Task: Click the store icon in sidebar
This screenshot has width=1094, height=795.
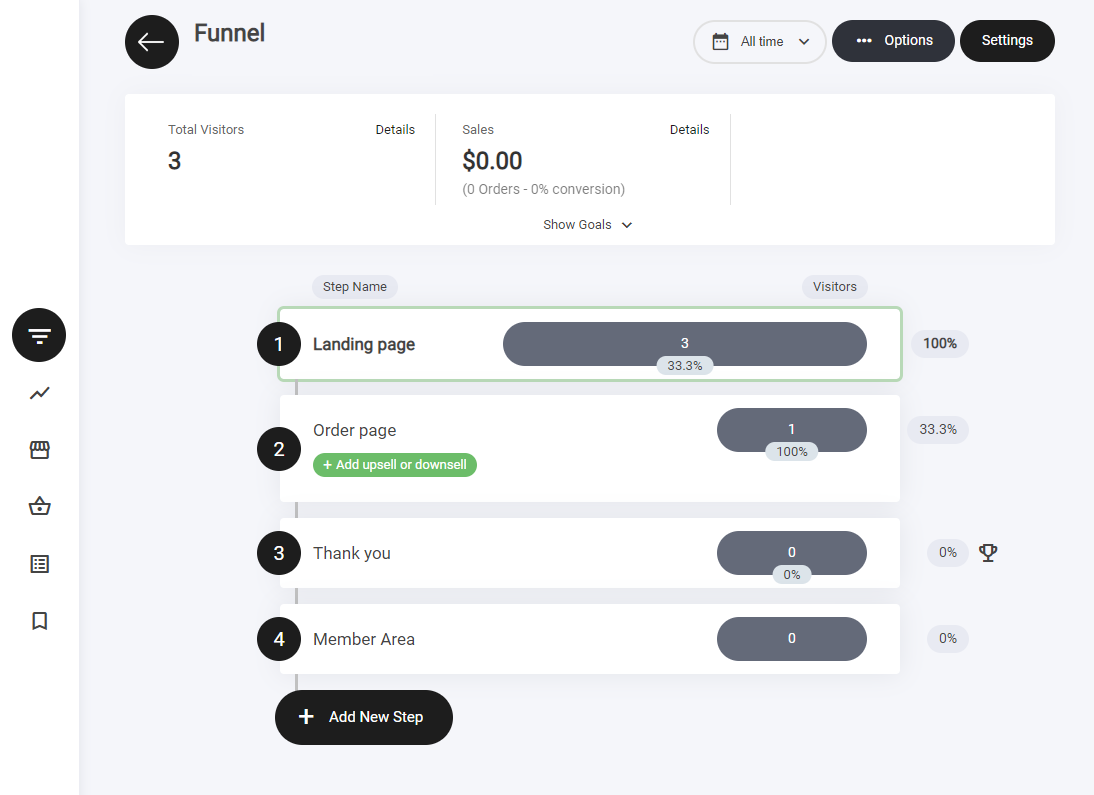Action: pos(39,450)
